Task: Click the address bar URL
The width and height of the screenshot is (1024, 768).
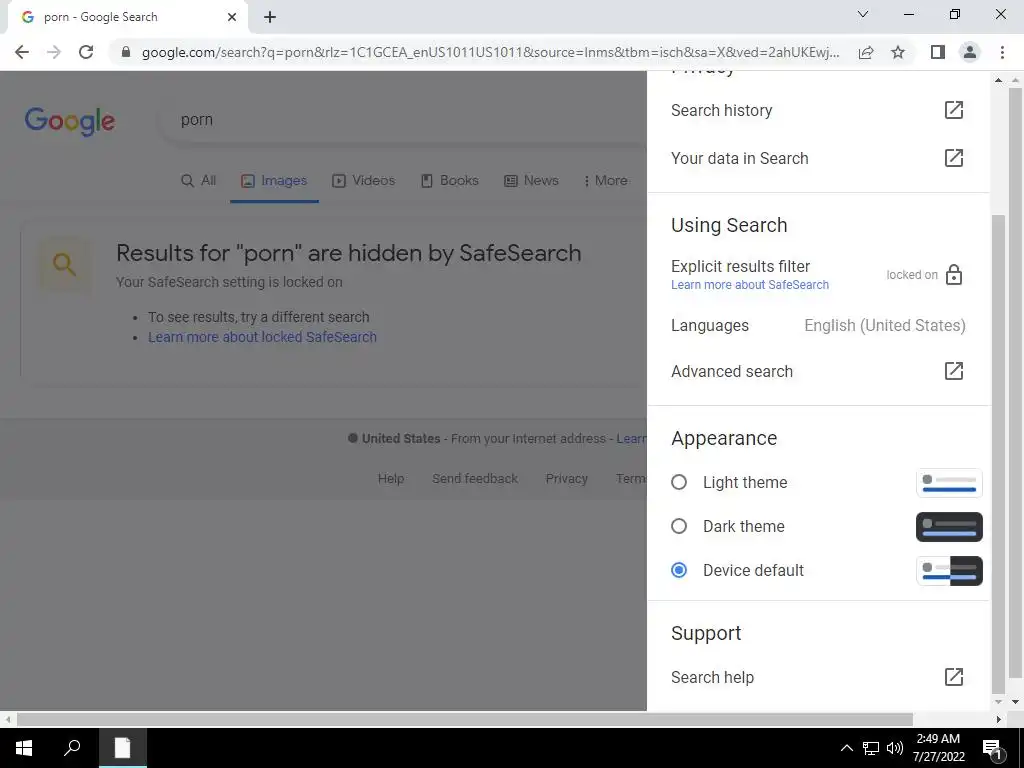Action: pos(490,52)
